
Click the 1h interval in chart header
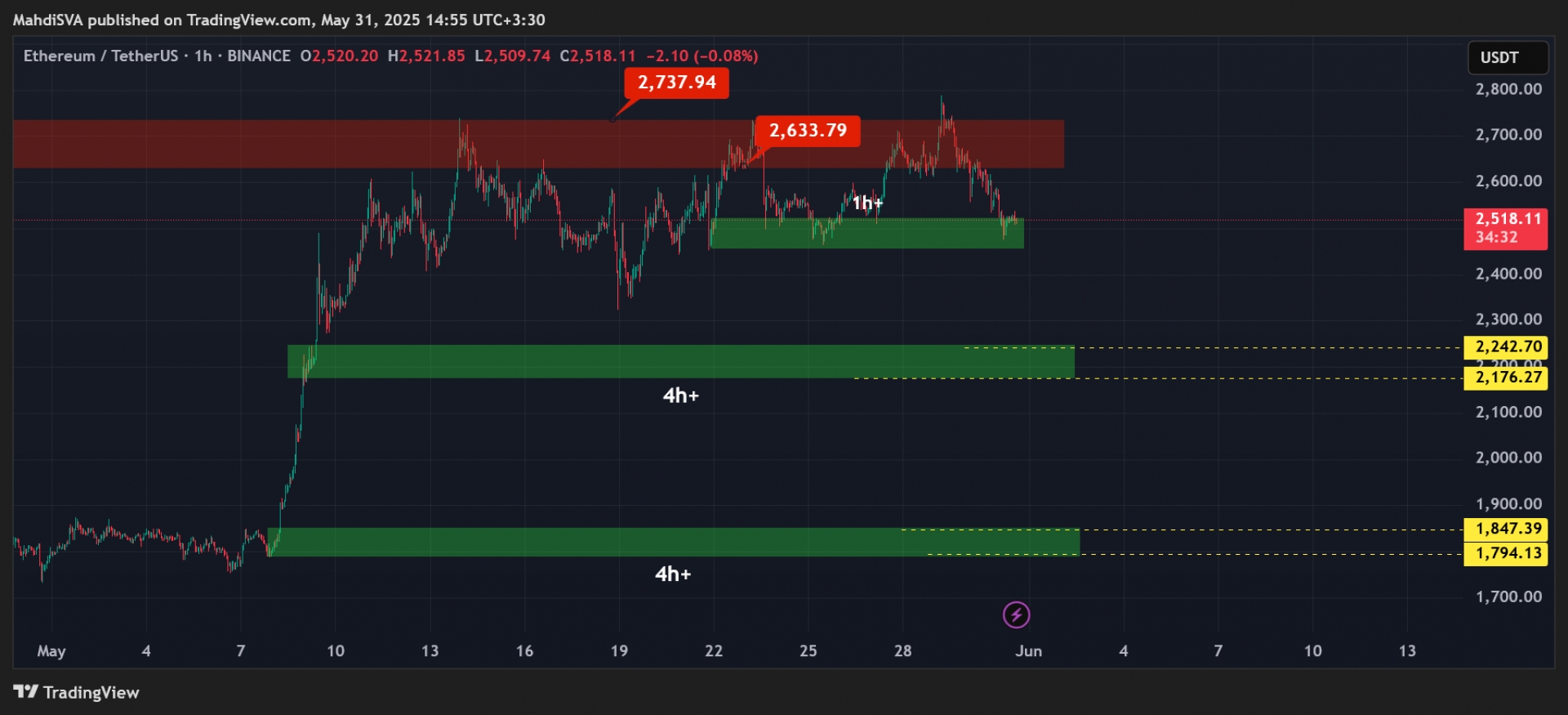coord(203,56)
